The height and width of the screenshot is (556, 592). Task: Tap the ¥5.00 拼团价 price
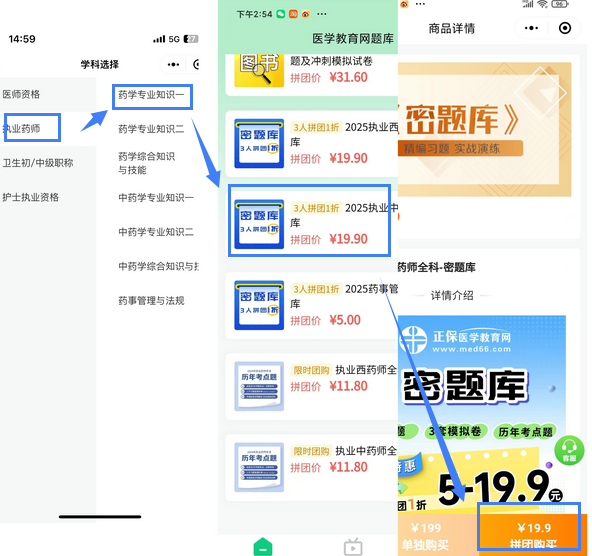click(345, 320)
